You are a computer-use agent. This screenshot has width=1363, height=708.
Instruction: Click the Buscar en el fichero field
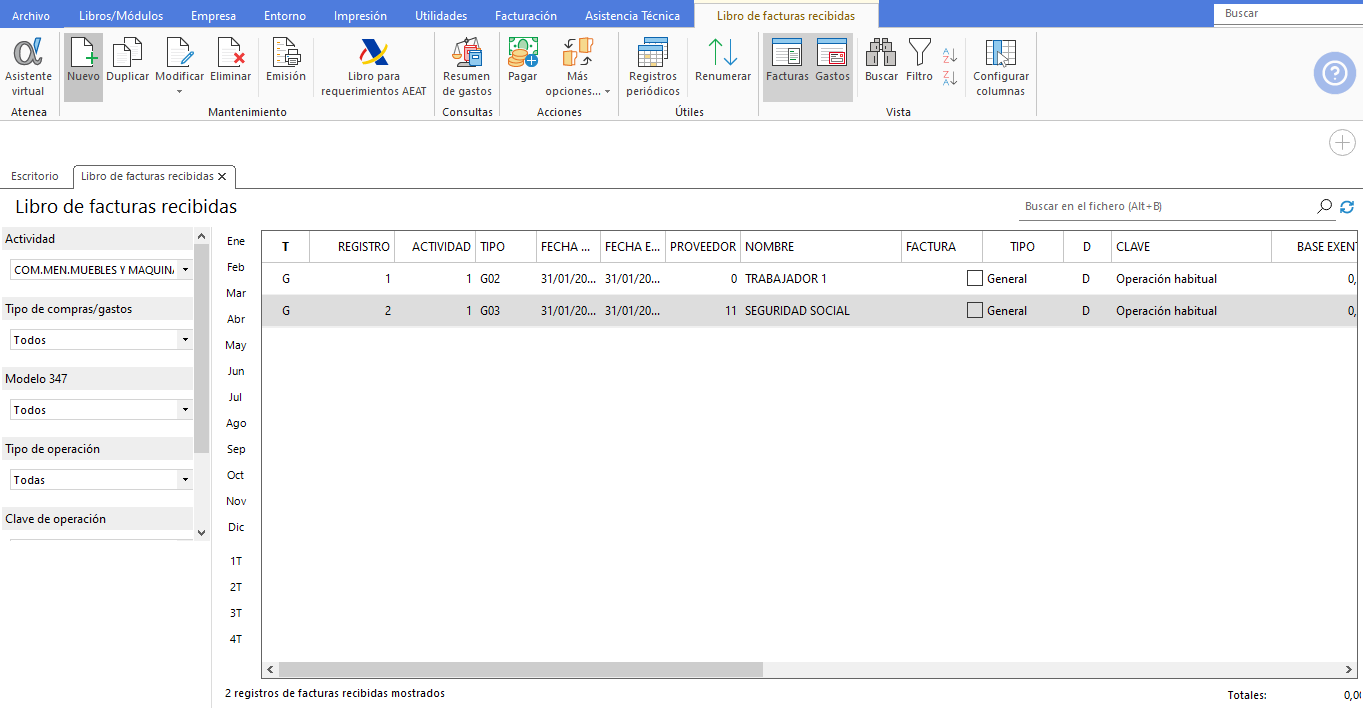(1165, 206)
